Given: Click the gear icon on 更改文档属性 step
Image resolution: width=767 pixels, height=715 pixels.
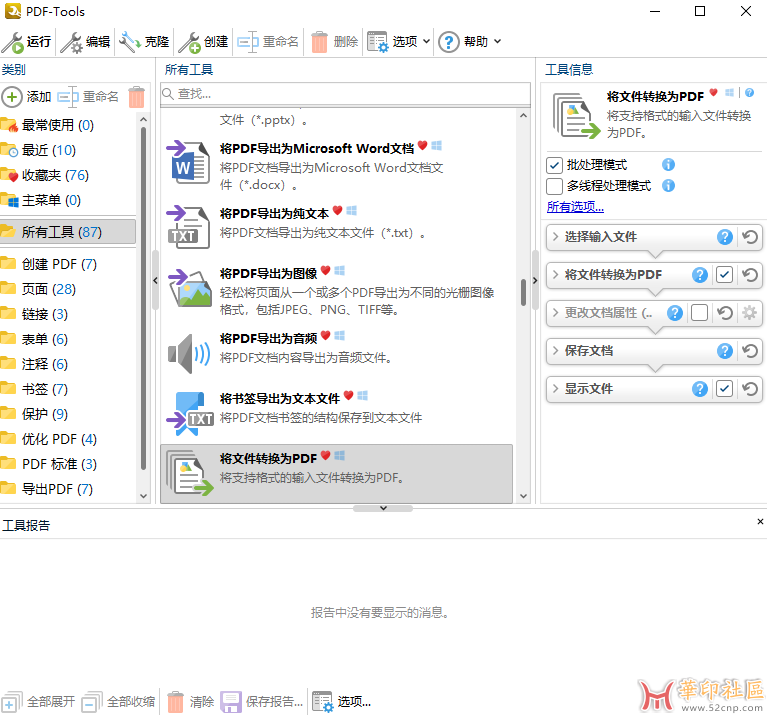Looking at the screenshot, I should tap(749, 313).
